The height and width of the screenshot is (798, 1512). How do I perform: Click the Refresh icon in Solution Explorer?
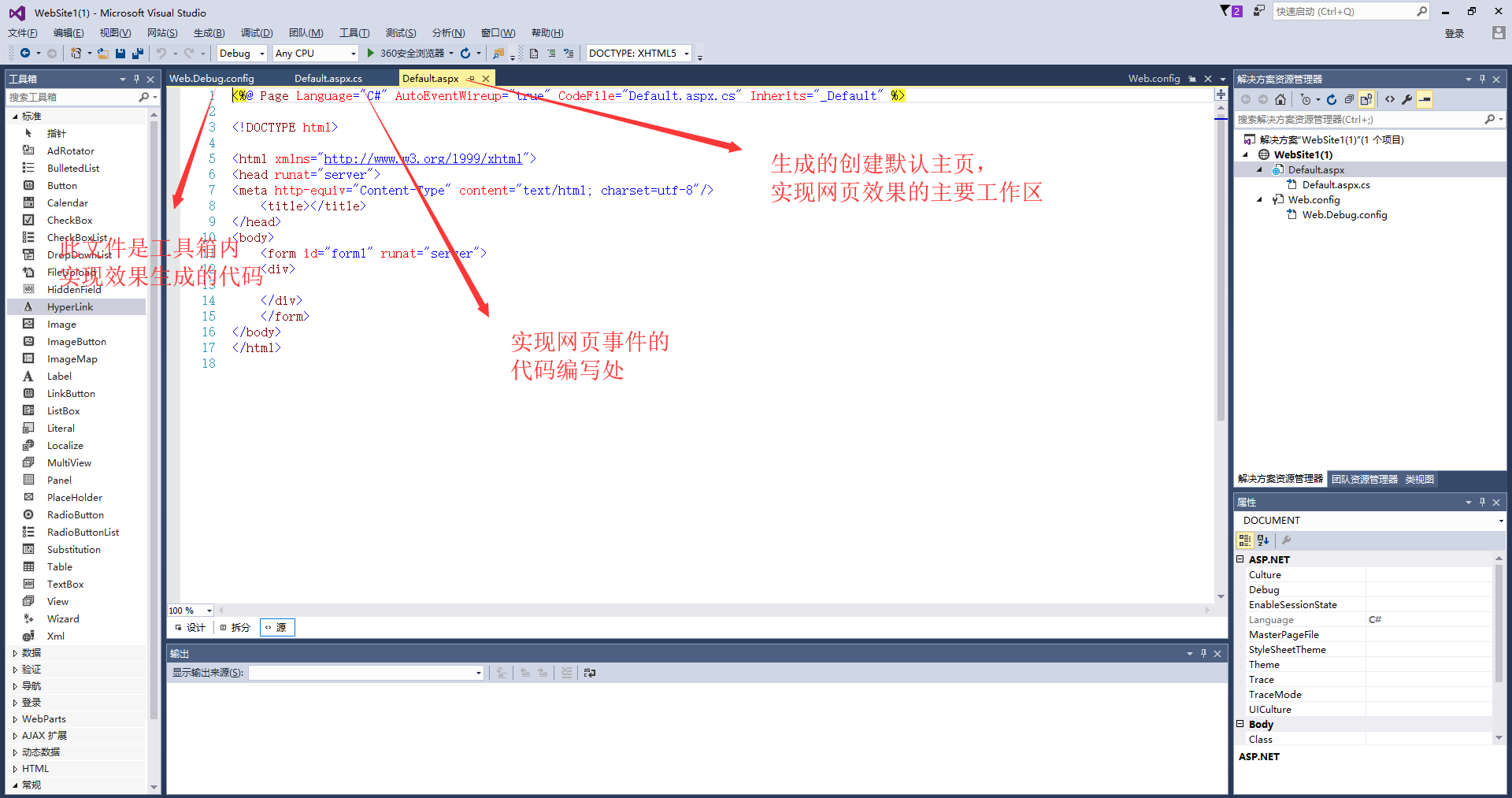(1331, 99)
